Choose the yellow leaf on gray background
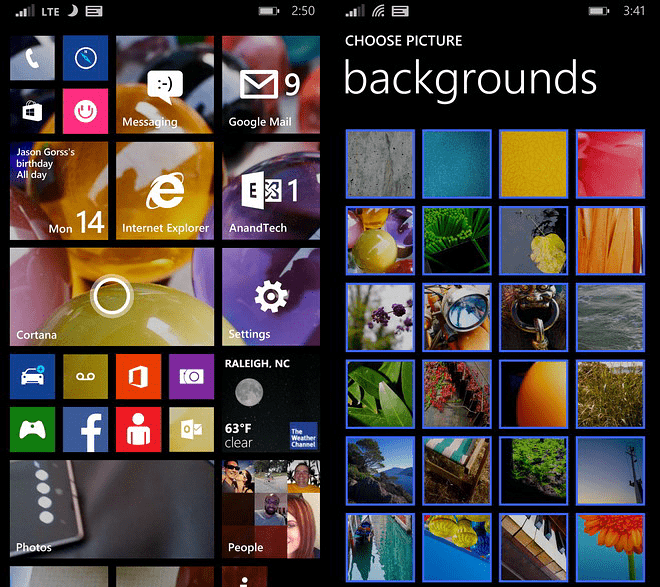660x587 pixels. [533, 240]
